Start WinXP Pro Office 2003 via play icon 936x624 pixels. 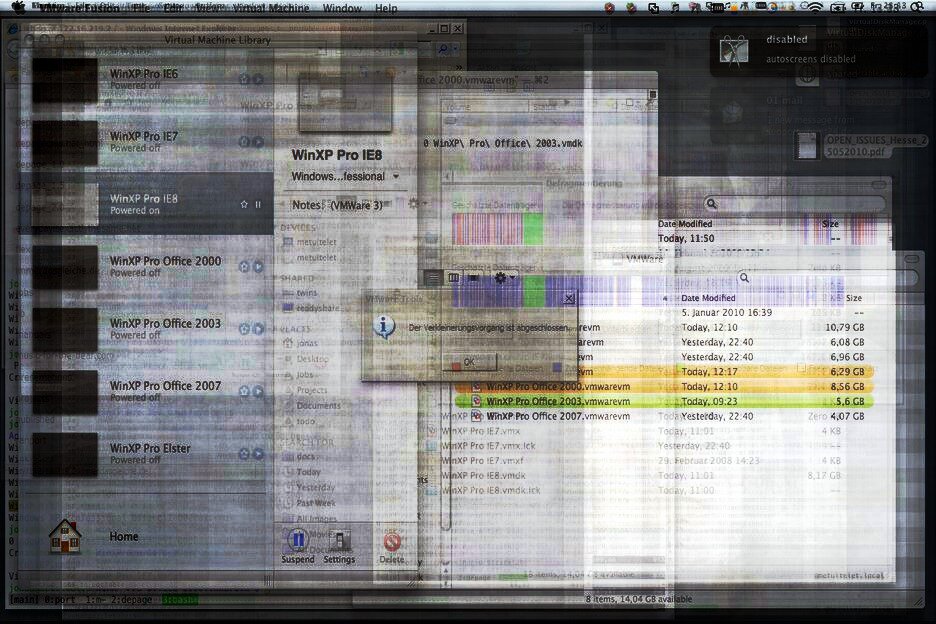point(258,329)
